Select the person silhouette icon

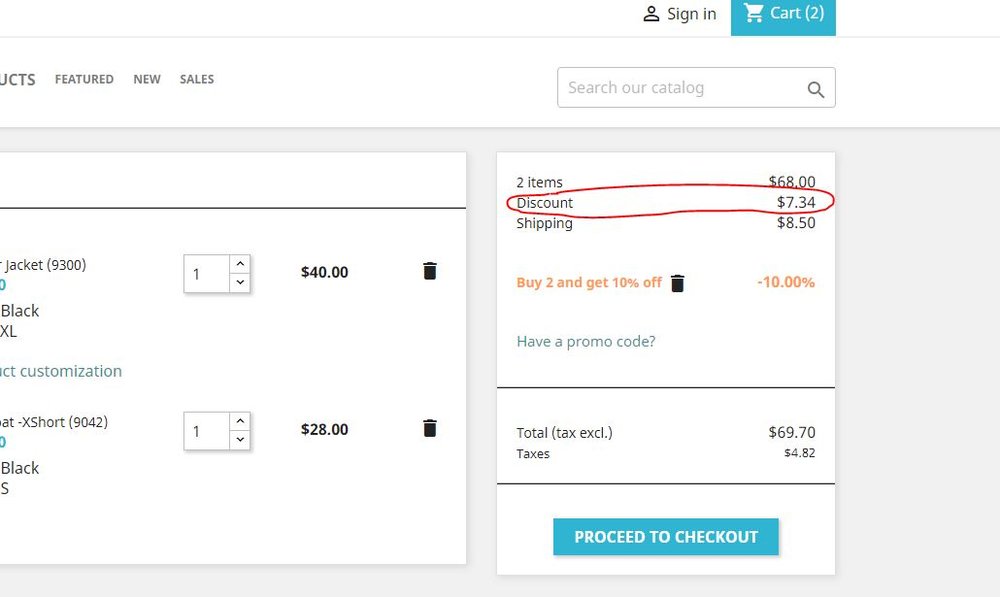click(652, 13)
